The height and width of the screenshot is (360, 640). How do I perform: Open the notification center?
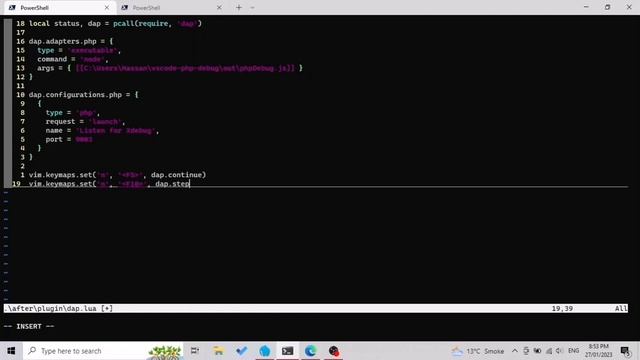pyautogui.click(x=625, y=351)
